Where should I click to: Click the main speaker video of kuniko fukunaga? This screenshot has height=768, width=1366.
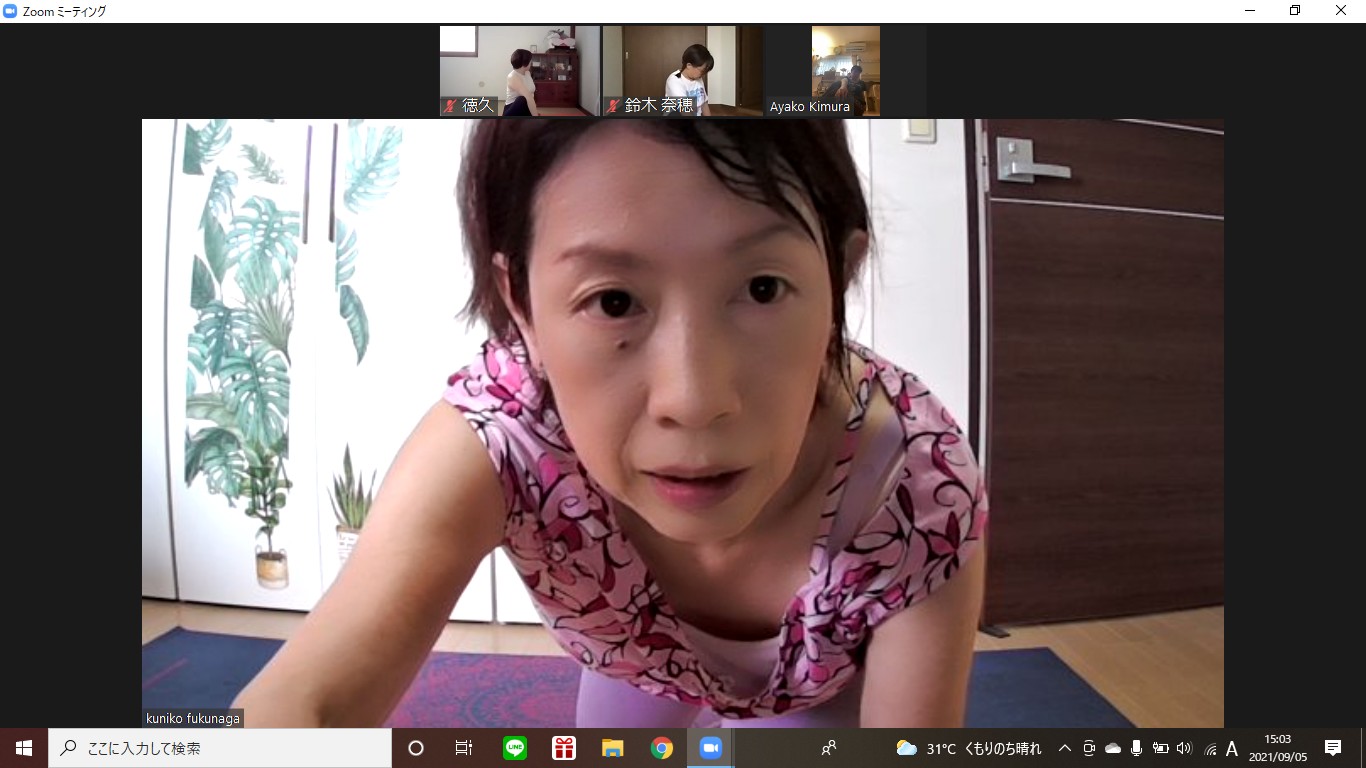683,423
